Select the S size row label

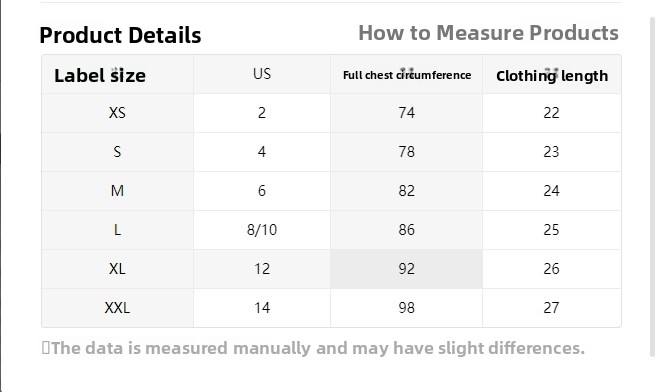pos(117,152)
